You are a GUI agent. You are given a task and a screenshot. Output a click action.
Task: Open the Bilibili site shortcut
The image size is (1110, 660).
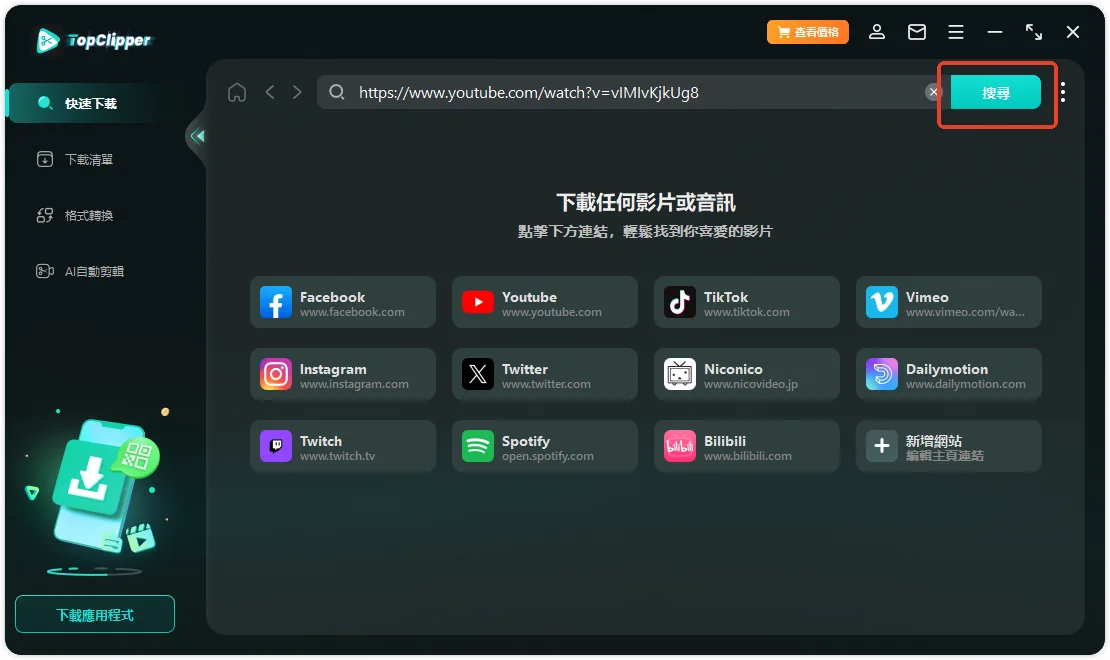click(747, 446)
